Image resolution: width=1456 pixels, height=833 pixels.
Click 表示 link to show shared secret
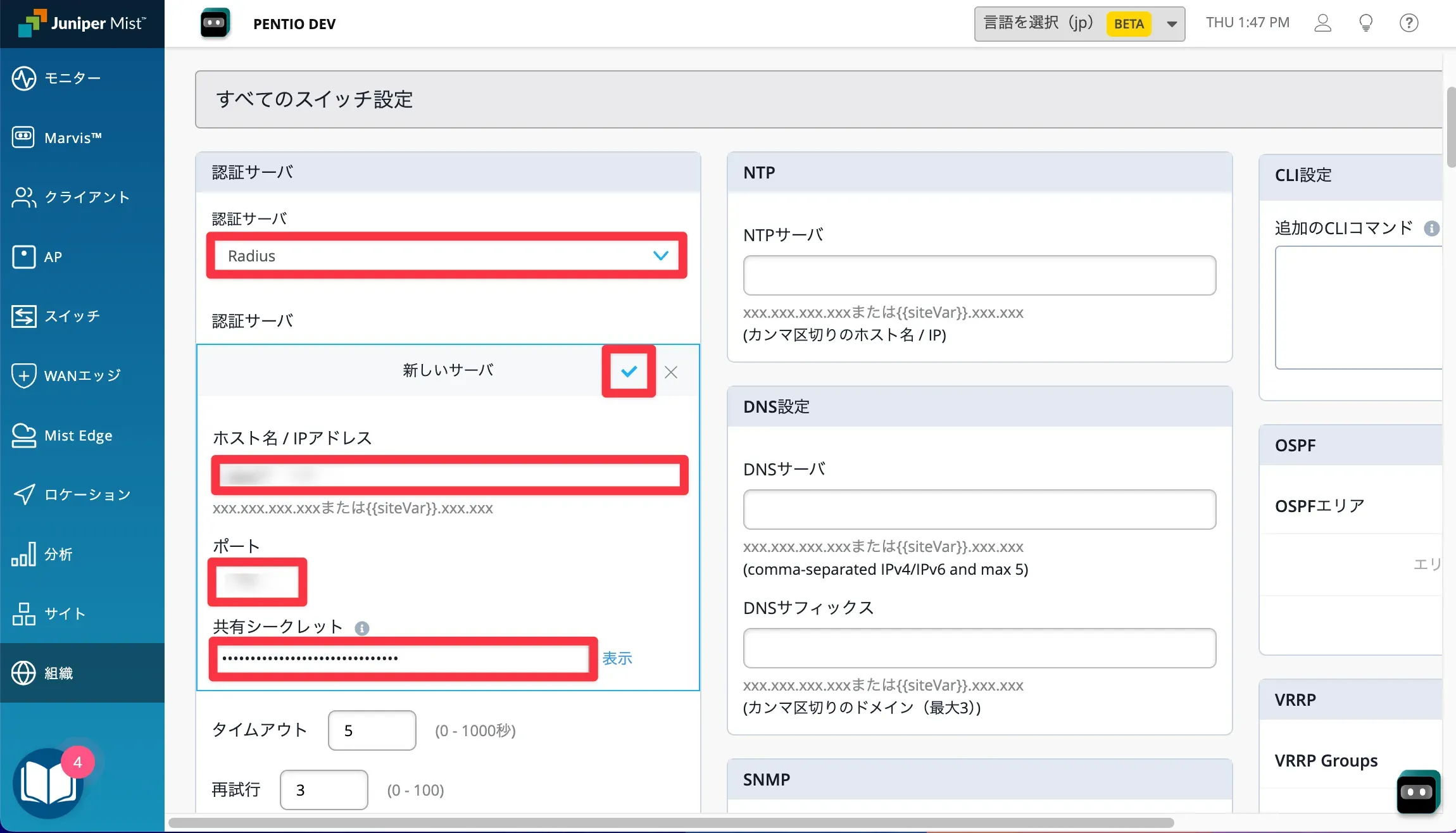[617, 658]
